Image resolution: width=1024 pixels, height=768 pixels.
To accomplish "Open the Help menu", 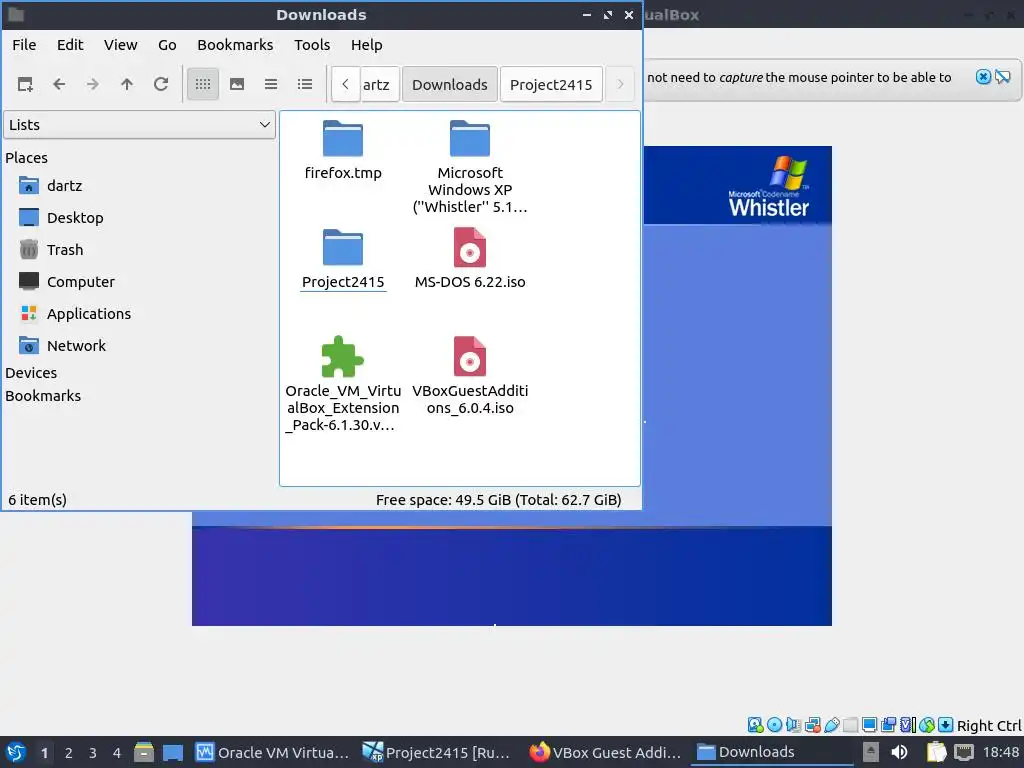I will [x=366, y=45].
